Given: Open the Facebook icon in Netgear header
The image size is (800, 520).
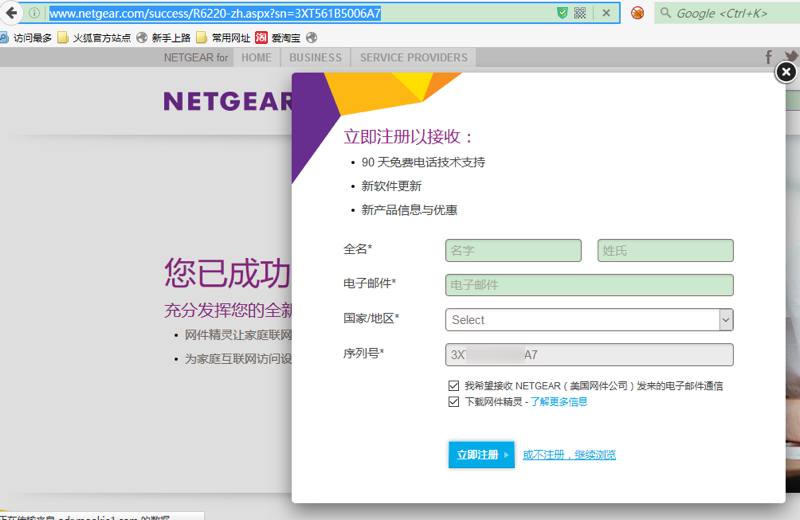Looking at the screenshot, I should [768, 57].
